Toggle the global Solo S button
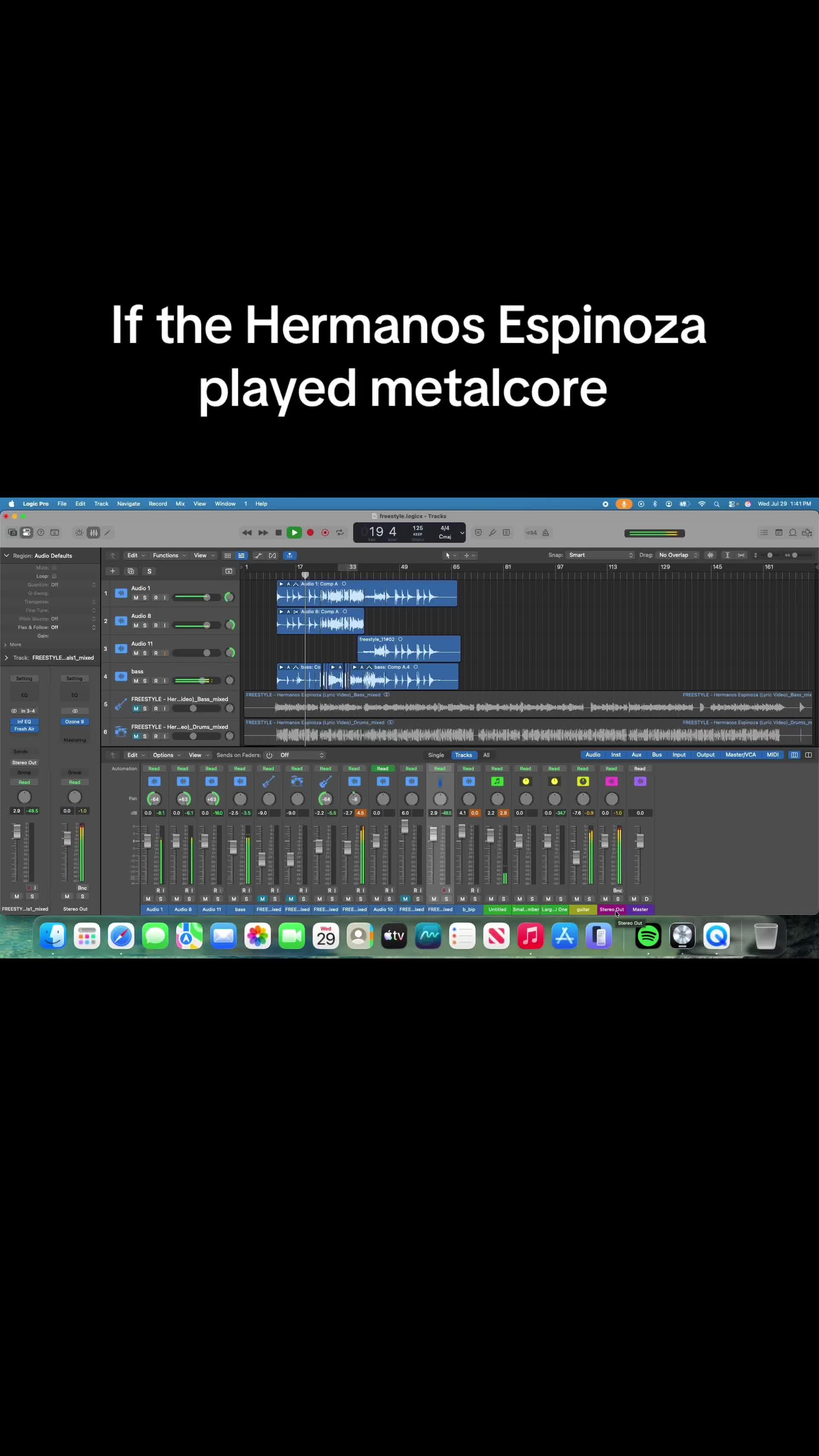Screen dimensions: 819x1456 [149, 571]
